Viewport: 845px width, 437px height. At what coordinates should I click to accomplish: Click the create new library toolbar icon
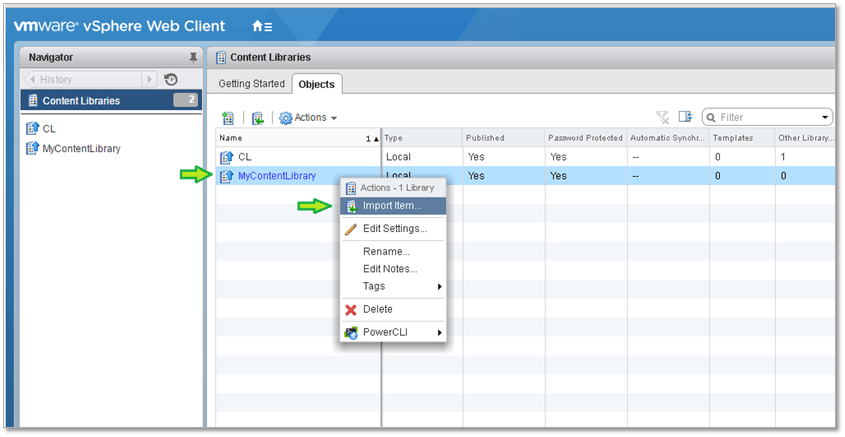tap(228, 118)
